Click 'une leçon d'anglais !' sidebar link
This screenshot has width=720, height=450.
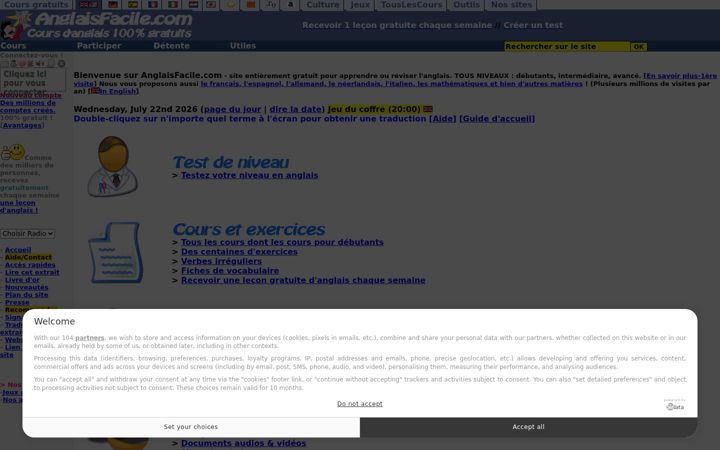[19, 207]
